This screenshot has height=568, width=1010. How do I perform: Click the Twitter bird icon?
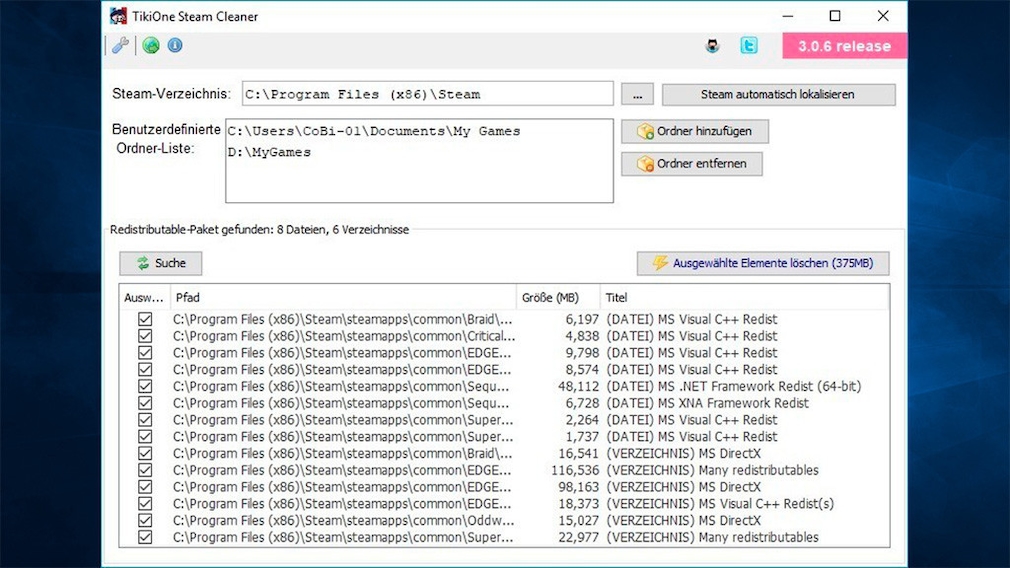pyautogui.click(x=748, y=45)
